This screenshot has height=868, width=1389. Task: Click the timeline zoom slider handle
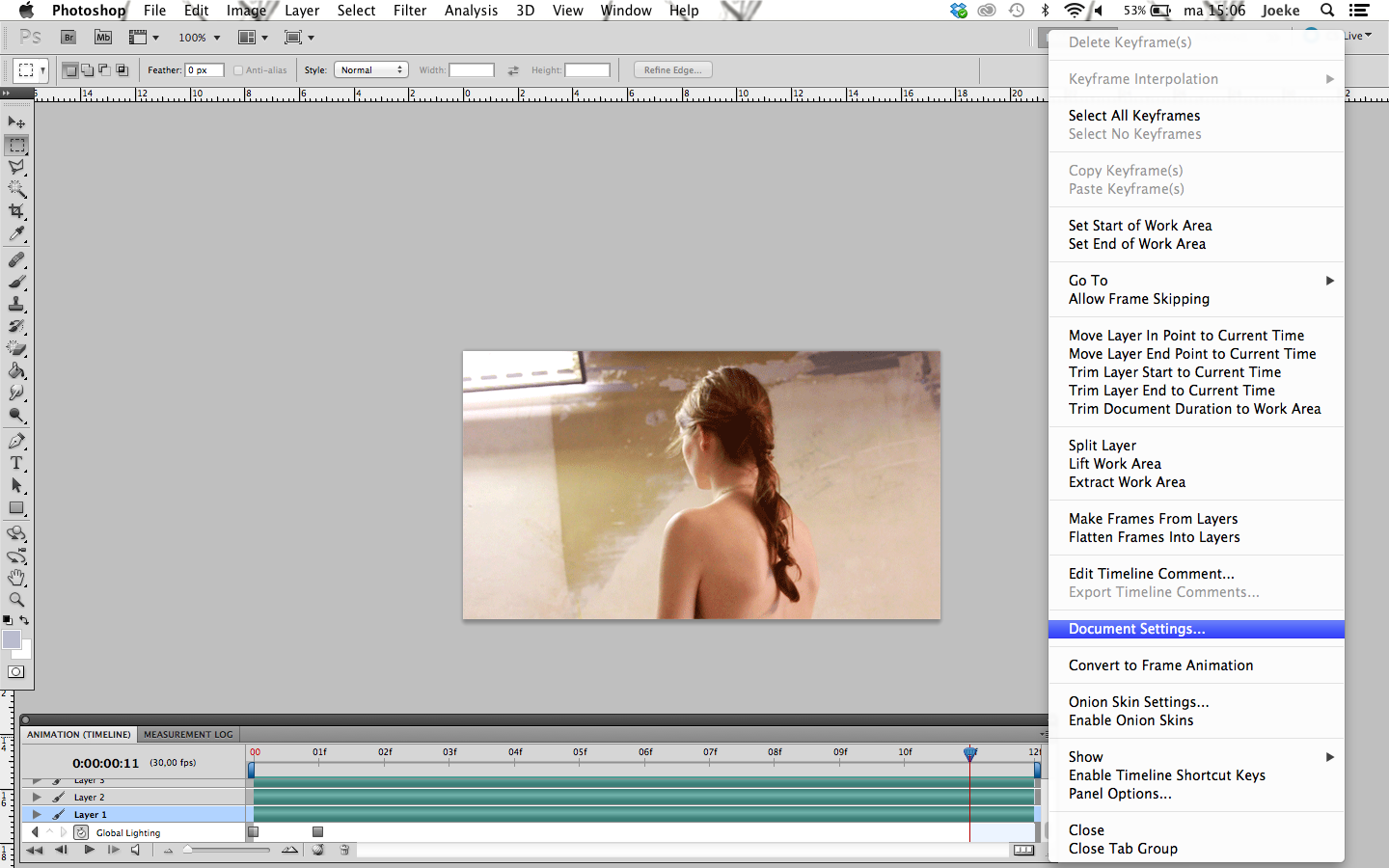187,850
